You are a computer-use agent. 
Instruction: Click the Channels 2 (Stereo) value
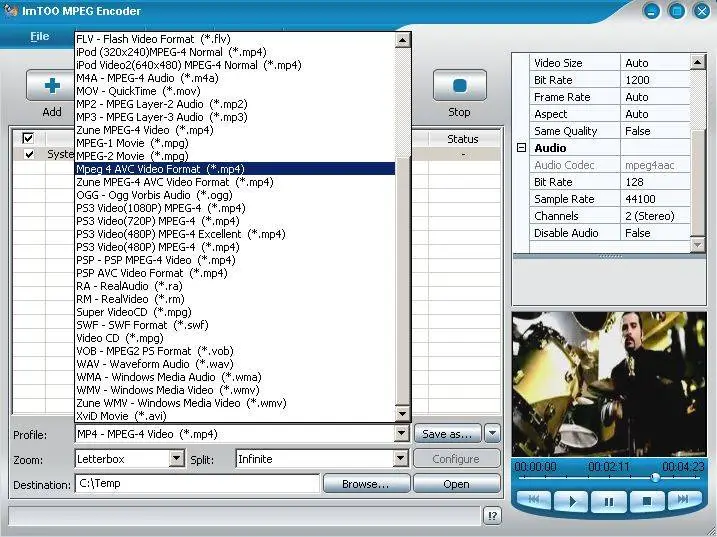(x=655, y=216)
